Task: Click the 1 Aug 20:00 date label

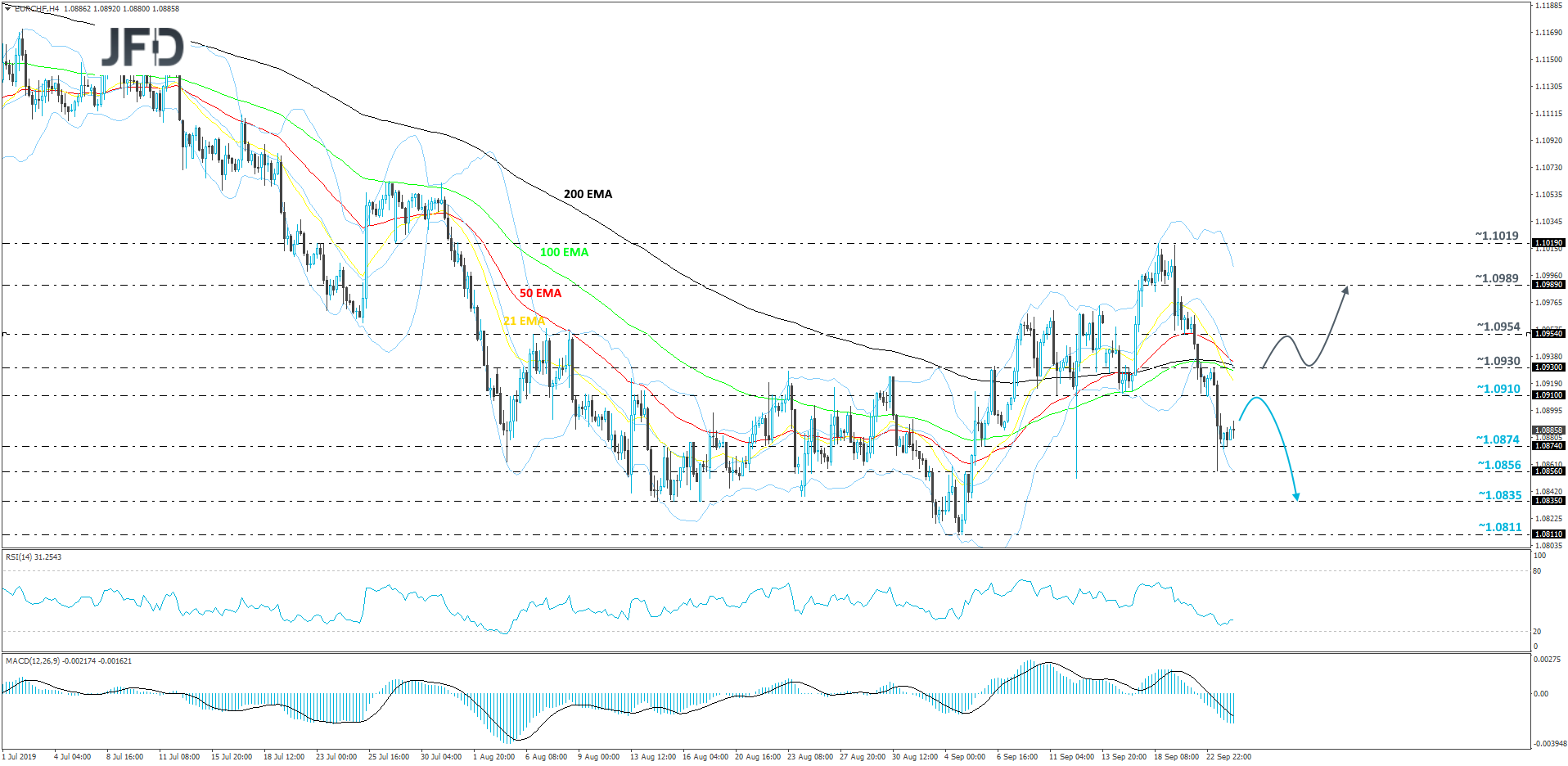Action: coord(494,757)
